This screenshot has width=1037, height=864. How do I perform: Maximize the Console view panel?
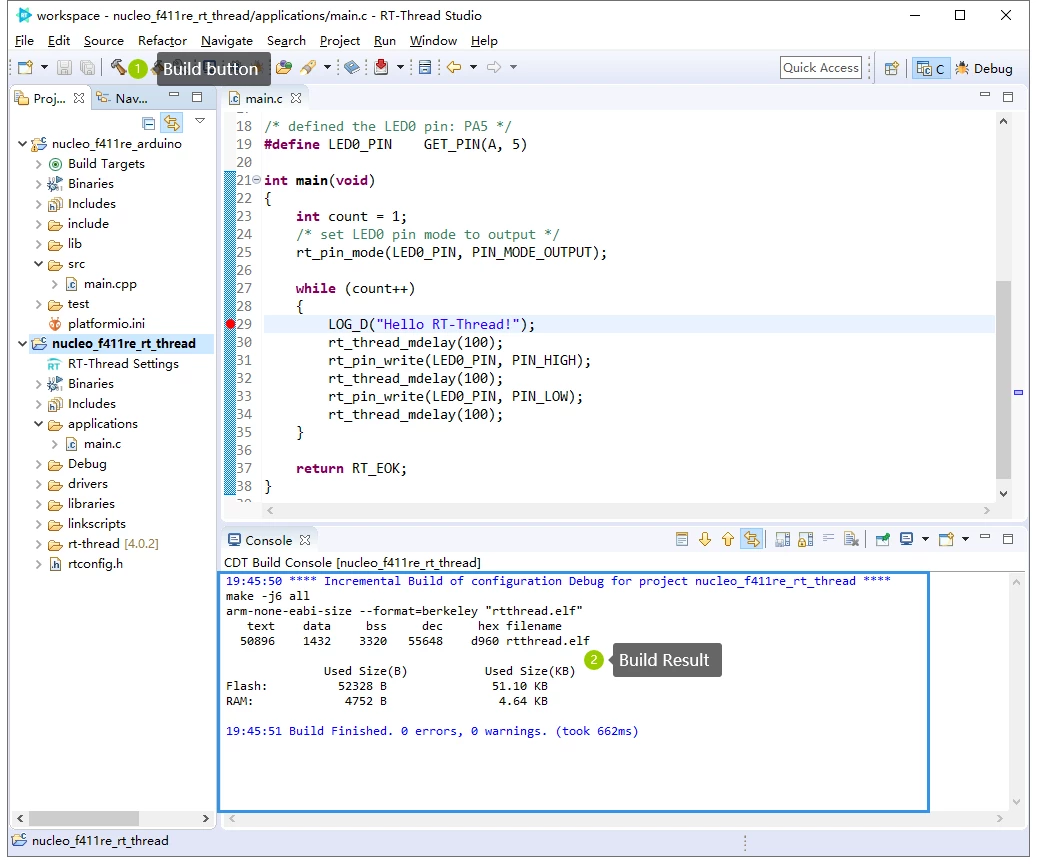1008,539
